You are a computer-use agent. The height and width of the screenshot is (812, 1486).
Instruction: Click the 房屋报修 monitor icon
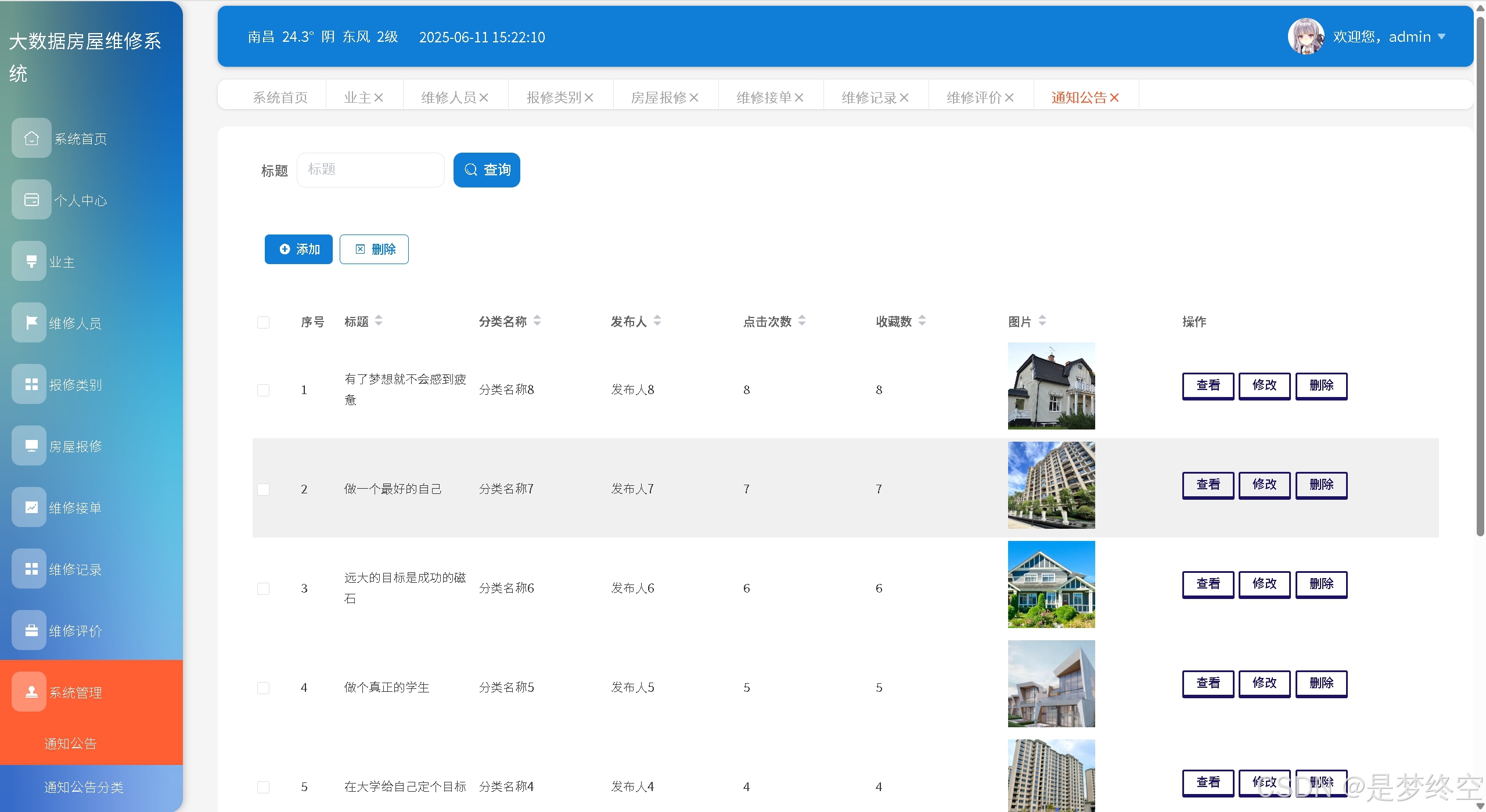click(x=31, y=446)
